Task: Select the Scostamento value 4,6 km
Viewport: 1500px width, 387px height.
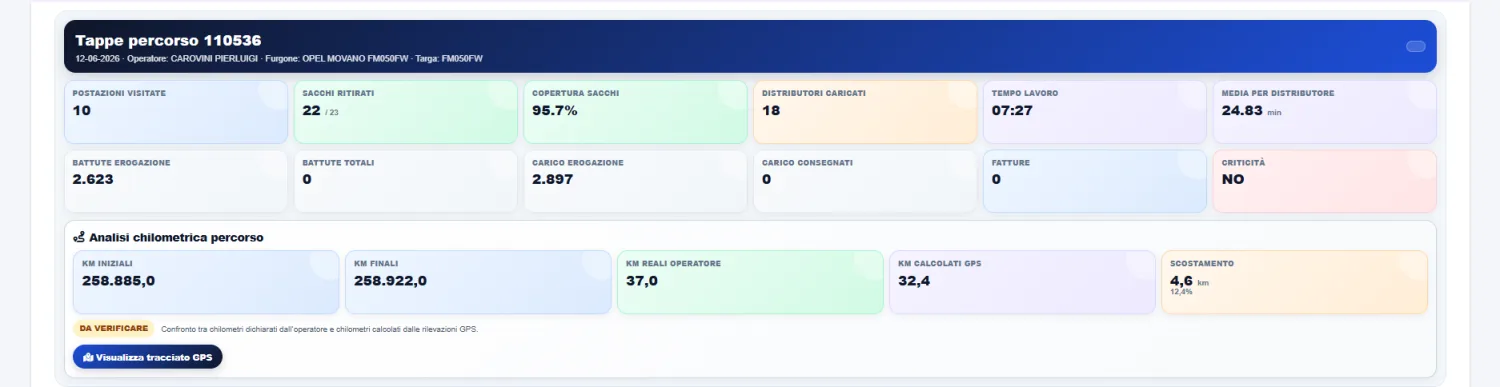Action: coord(1189,281)
